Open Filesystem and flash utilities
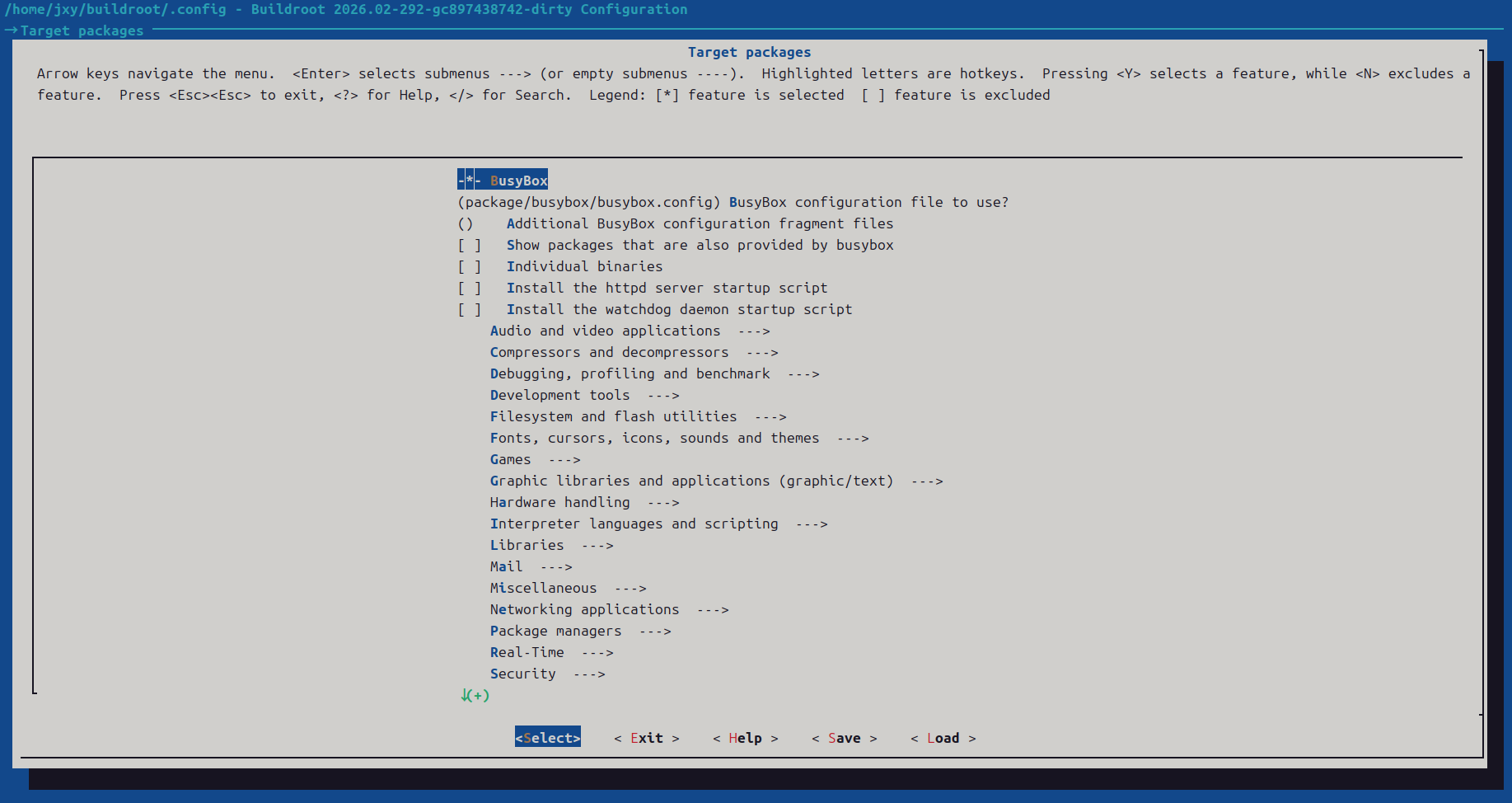This screenshot has width=1512, height=803. (613, 416)
